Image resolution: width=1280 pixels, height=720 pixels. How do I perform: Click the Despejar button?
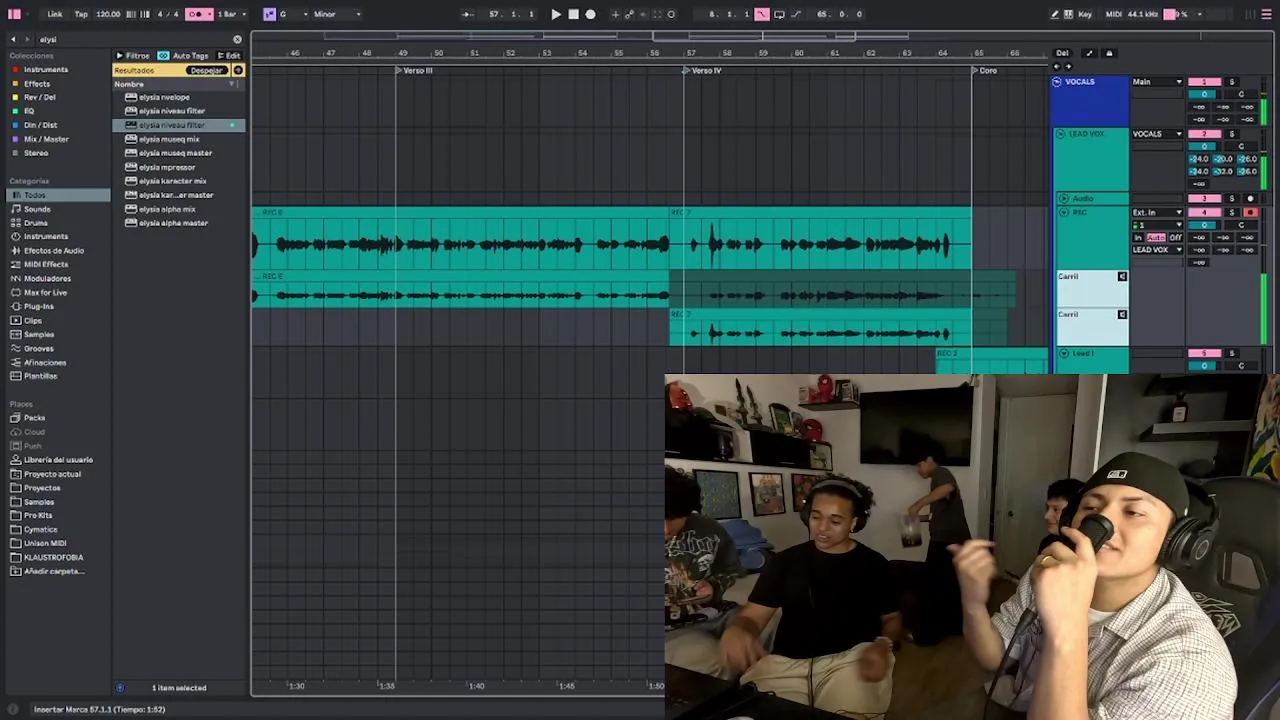pos(207,70)
